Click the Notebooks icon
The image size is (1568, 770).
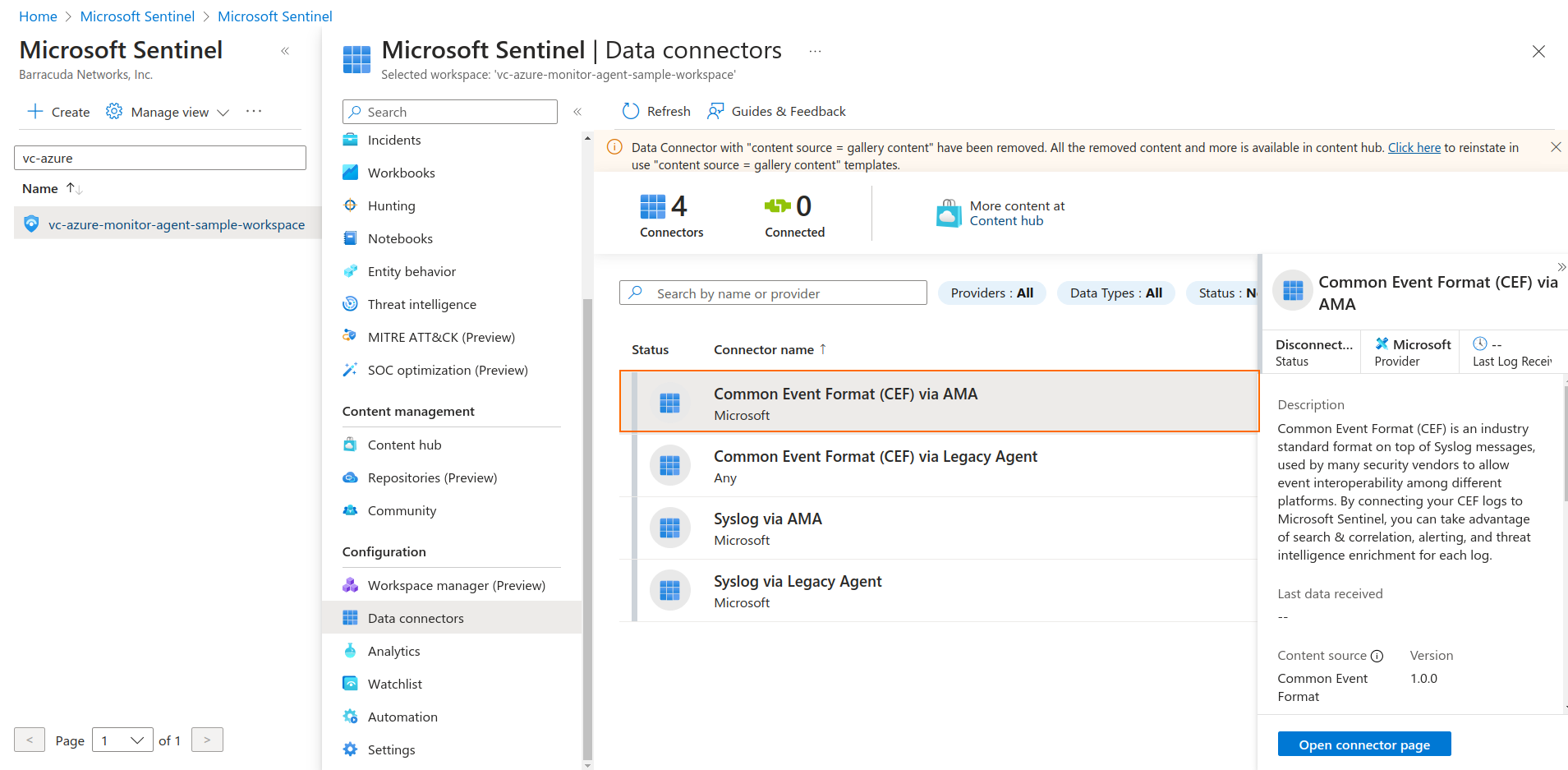click(x=350, y=238)
